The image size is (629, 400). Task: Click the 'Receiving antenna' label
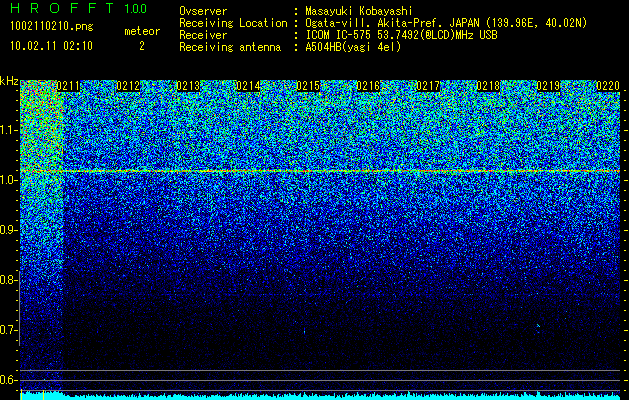point(230,47)
